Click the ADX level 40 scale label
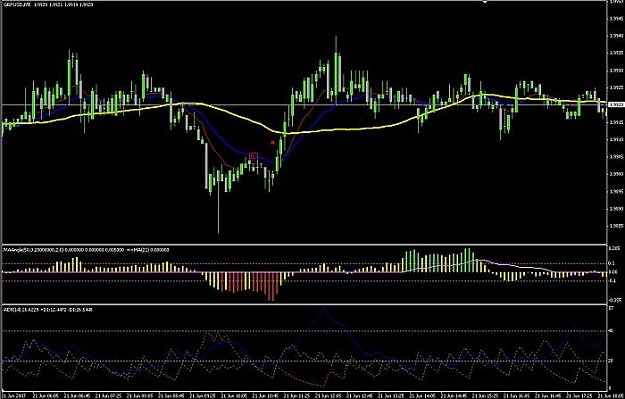Viewport: 625px width, 399px height. 611,331
